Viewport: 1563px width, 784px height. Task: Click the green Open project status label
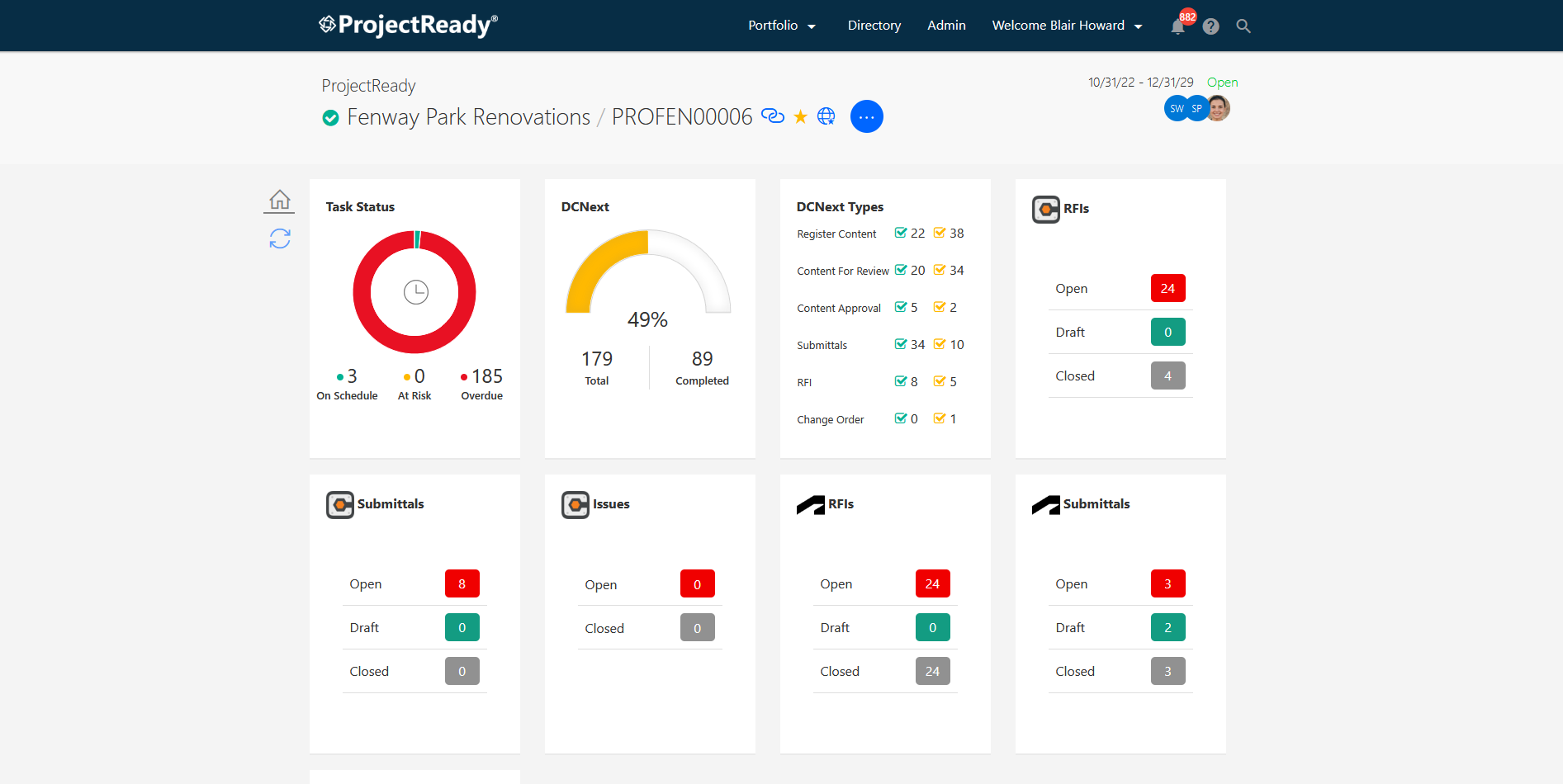pyautogui.click(x=1222, y=83)
